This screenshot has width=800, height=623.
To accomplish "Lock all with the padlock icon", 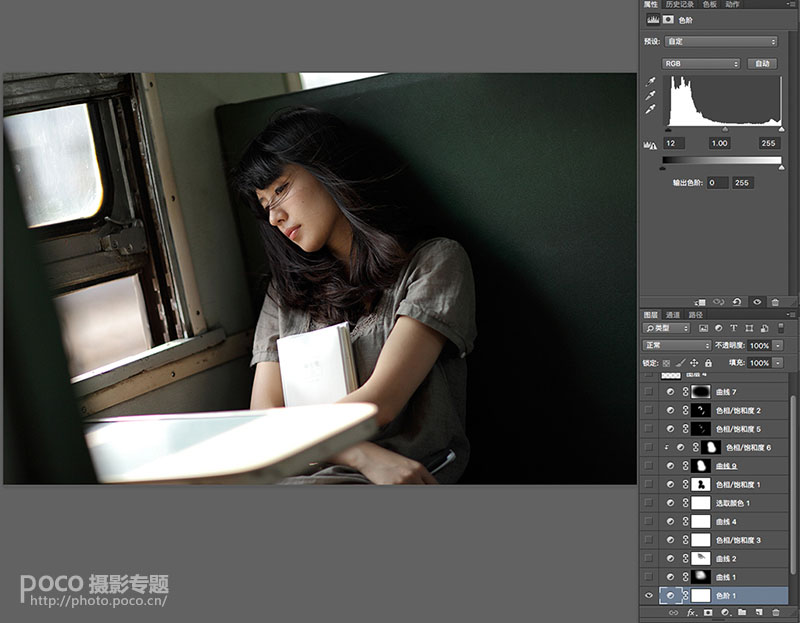I will [708, 363].
